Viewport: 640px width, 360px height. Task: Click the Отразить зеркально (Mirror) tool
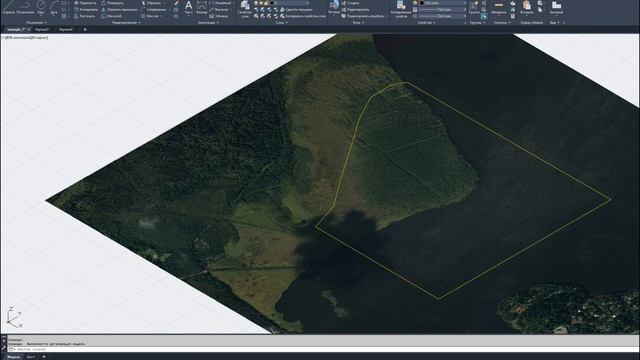pos(119,9)
